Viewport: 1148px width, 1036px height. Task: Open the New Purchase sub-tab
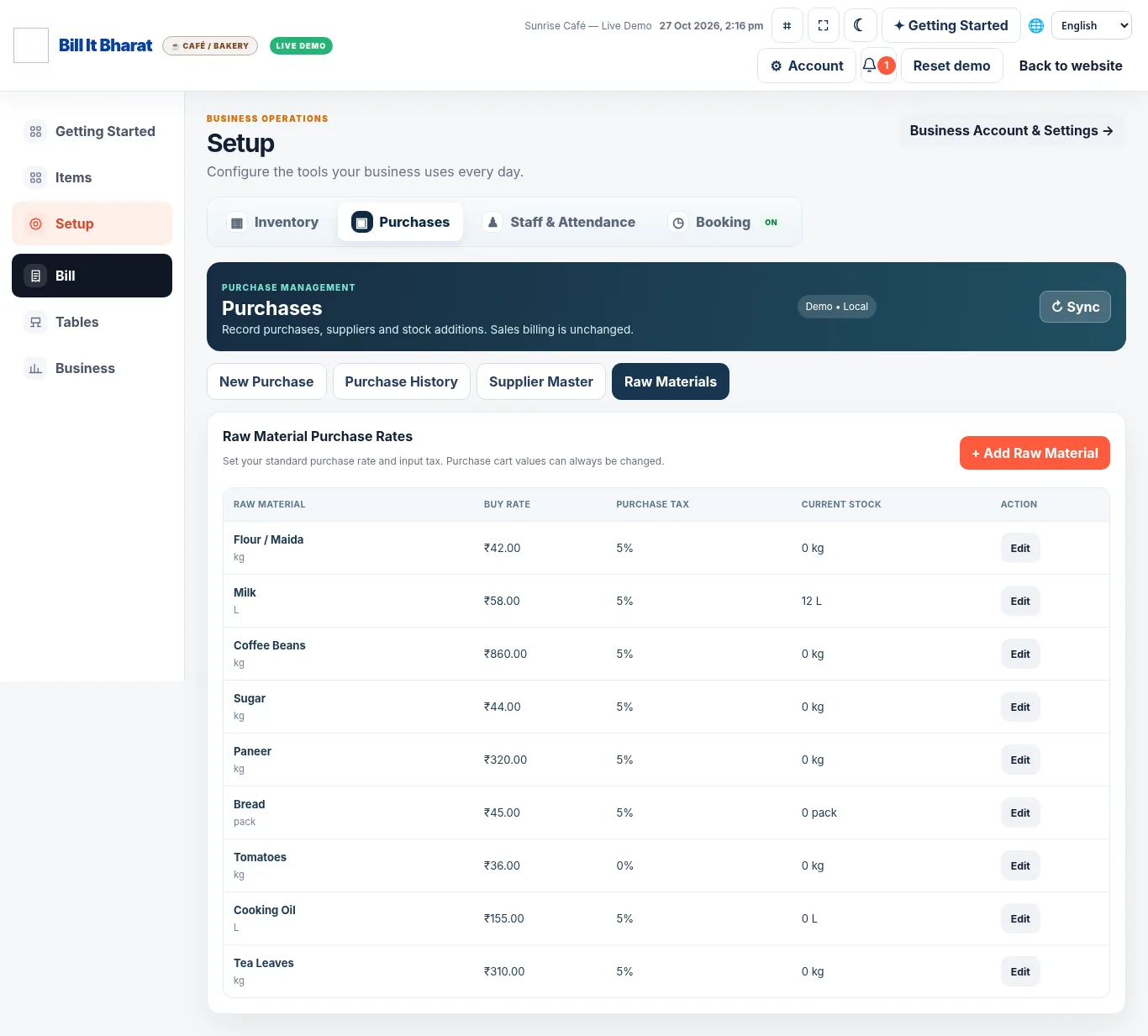coord(266,381)
